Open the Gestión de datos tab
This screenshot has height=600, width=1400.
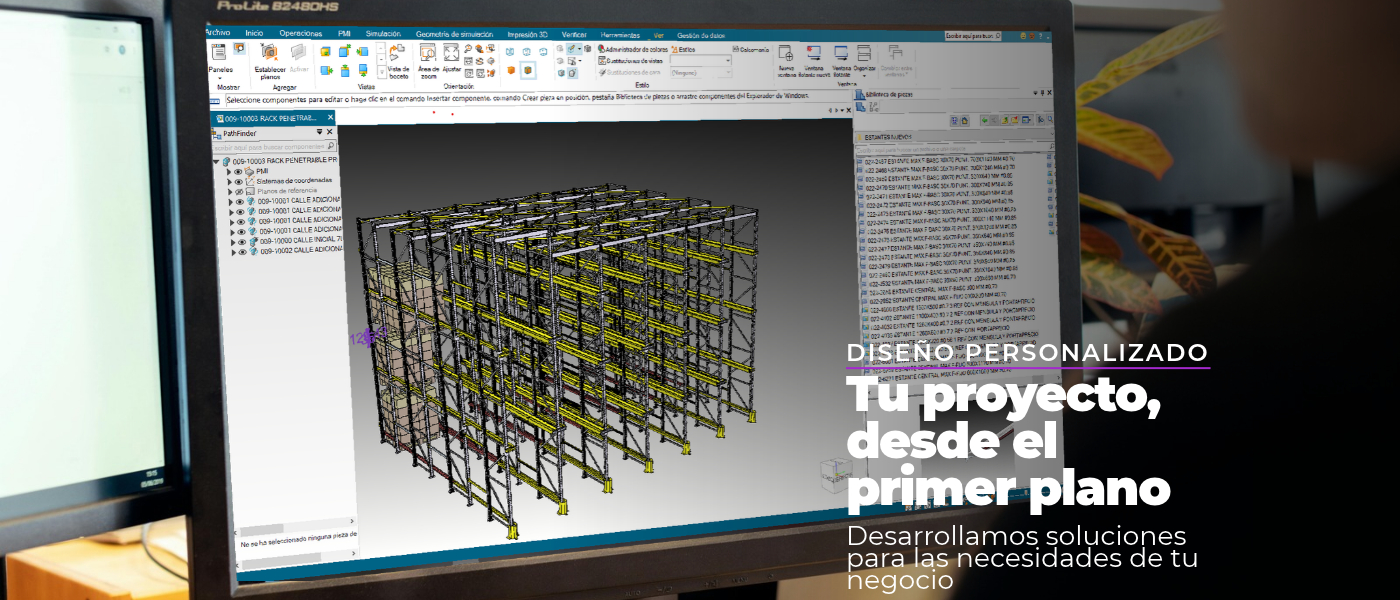coord(701,36)
